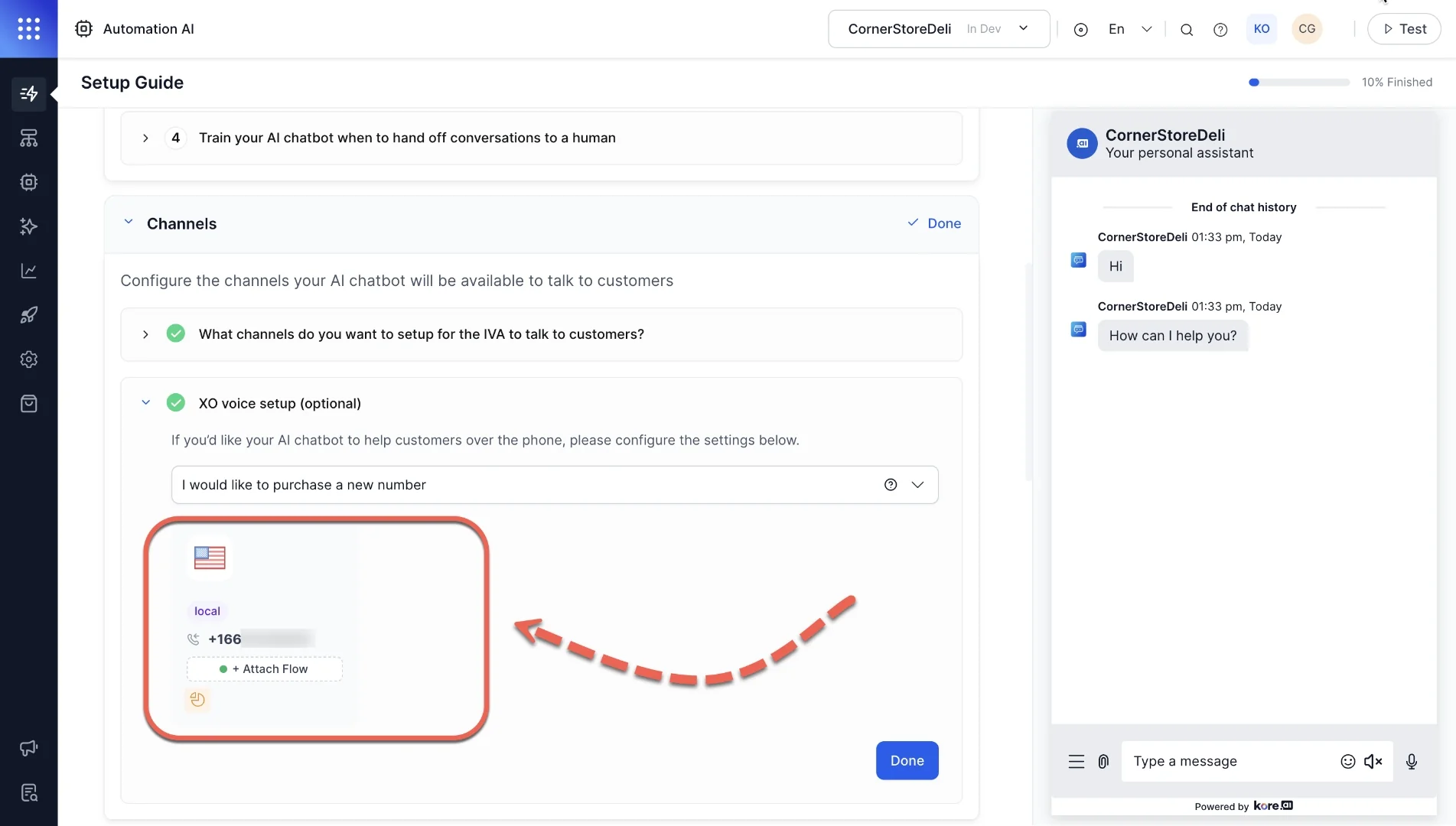The height and width of the screenshot is (826, 1456).
Task: Click the Automation AI module icon
Action: [83, 28]
